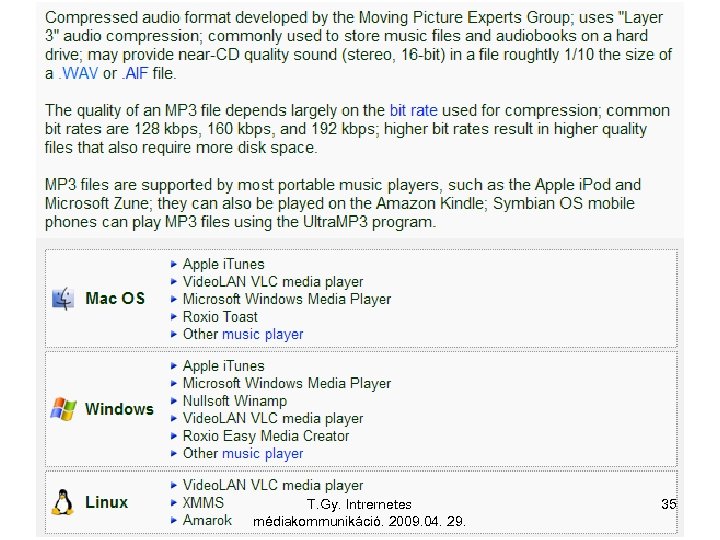
Task: Click the arrow beside XMMS
Action: click(174, 503)
